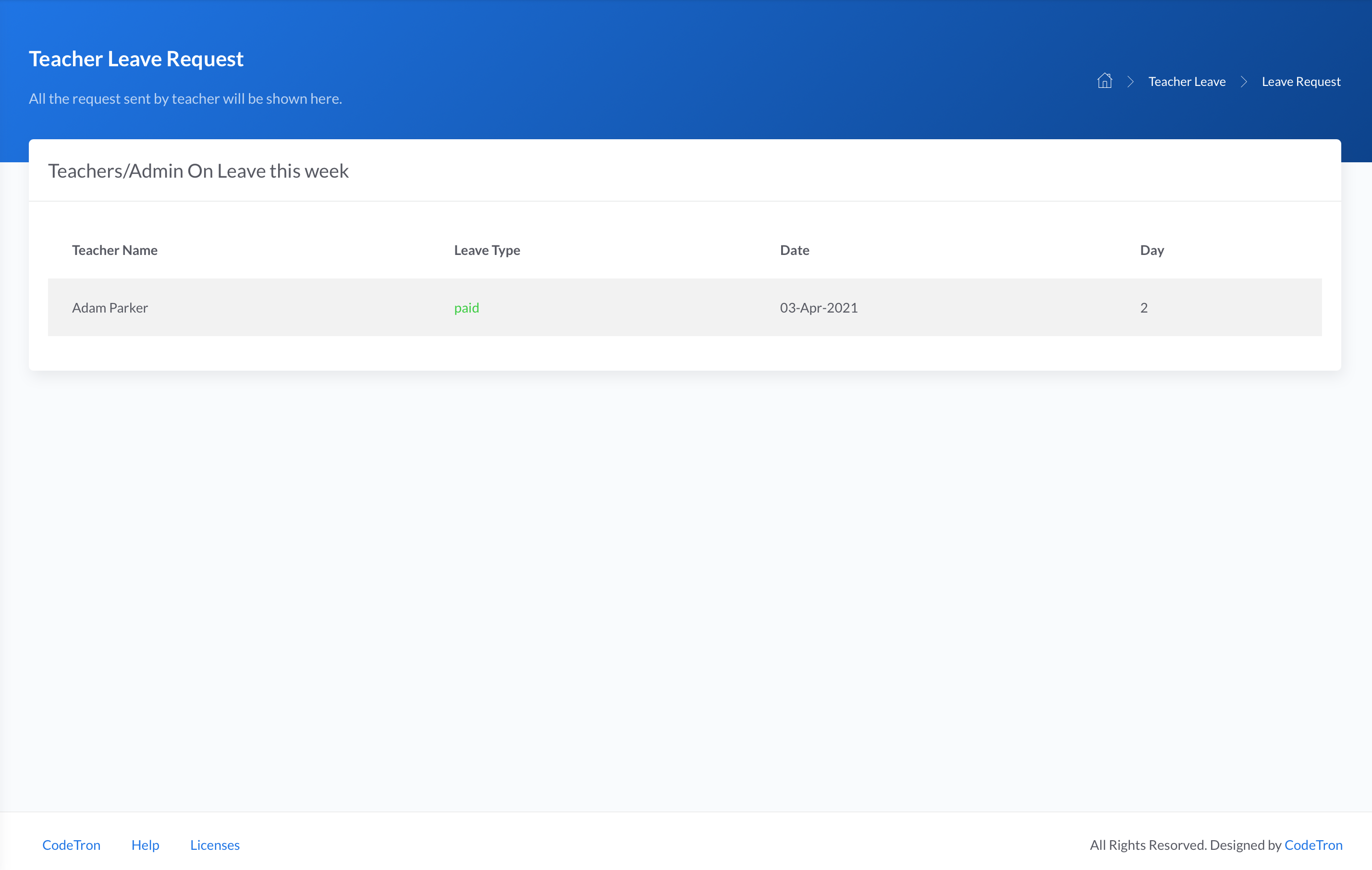Click the Leave Type column header
Image resolution: width=1372 pixels, height=870 pixels.
487,250
